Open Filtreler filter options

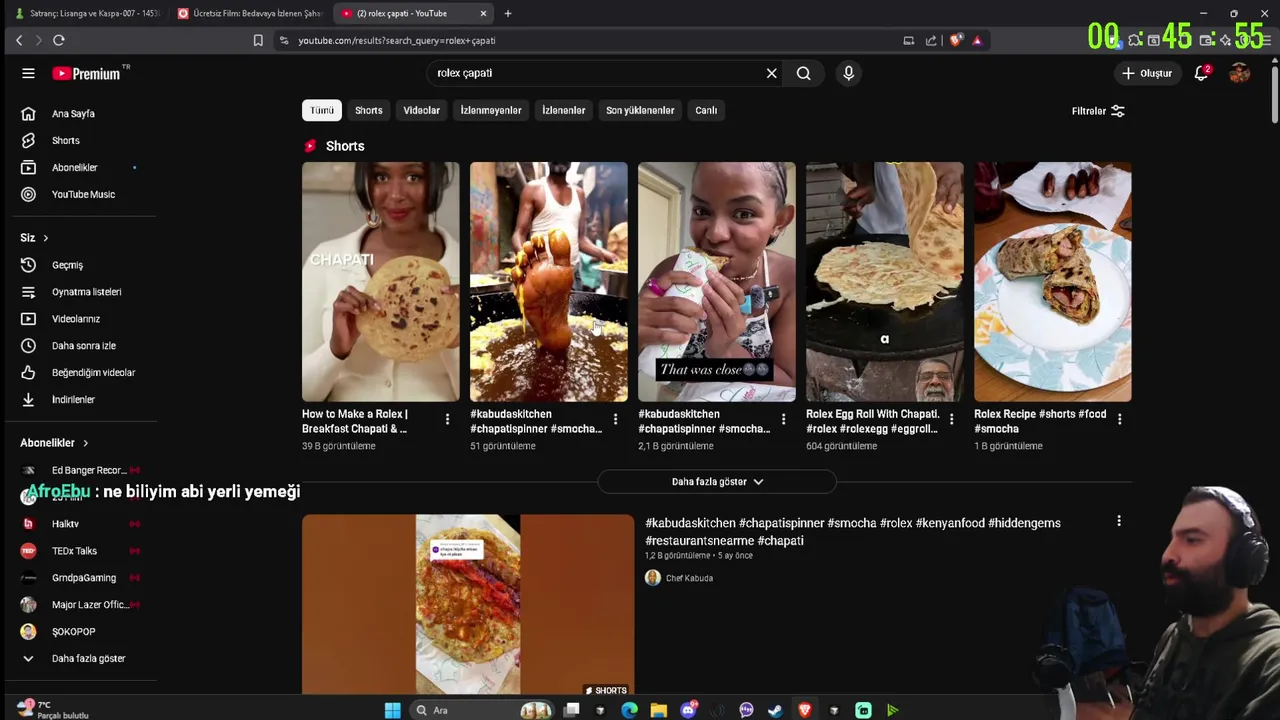tap(1098, 111)
